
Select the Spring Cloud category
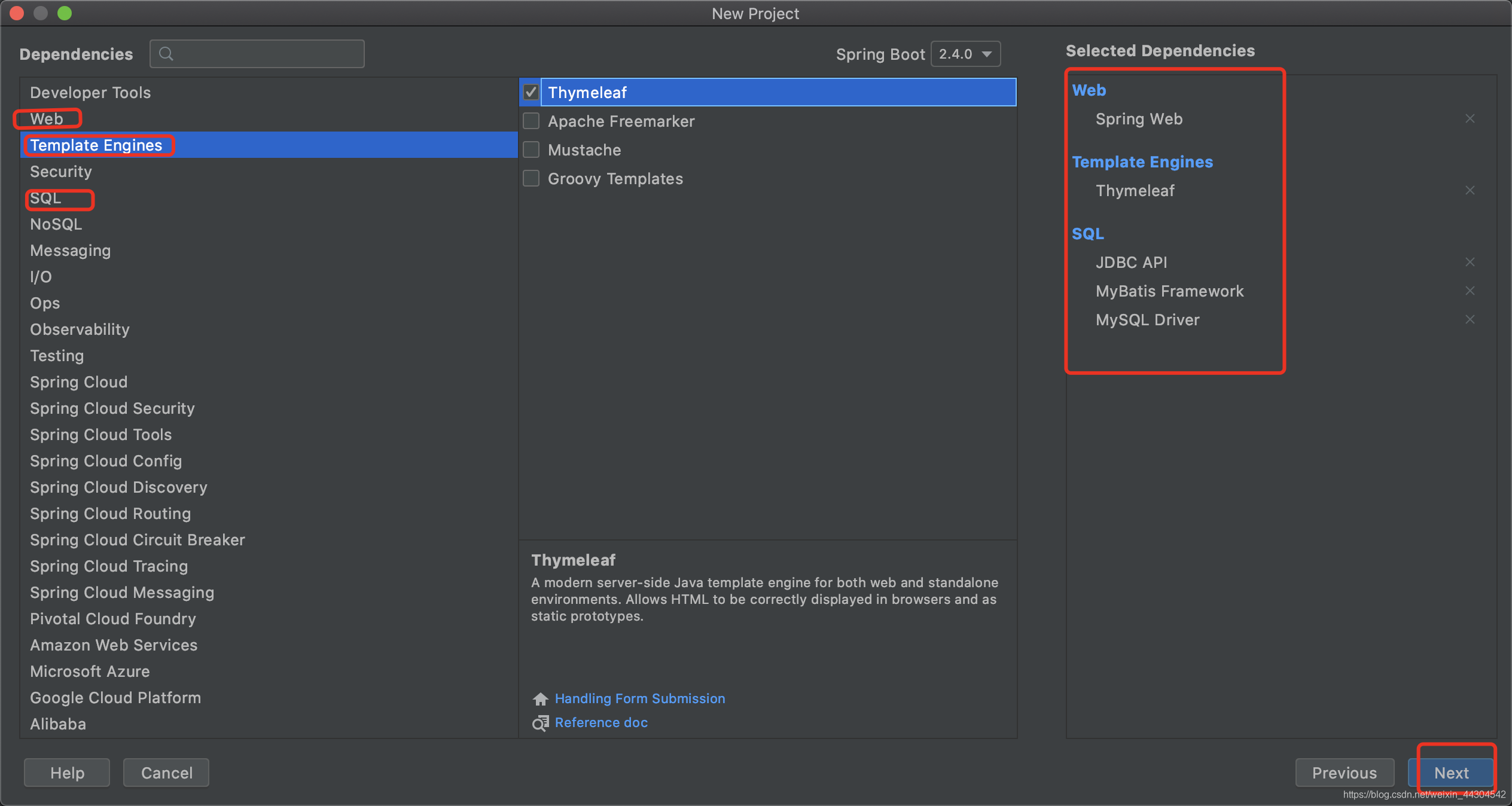(269, 381)
